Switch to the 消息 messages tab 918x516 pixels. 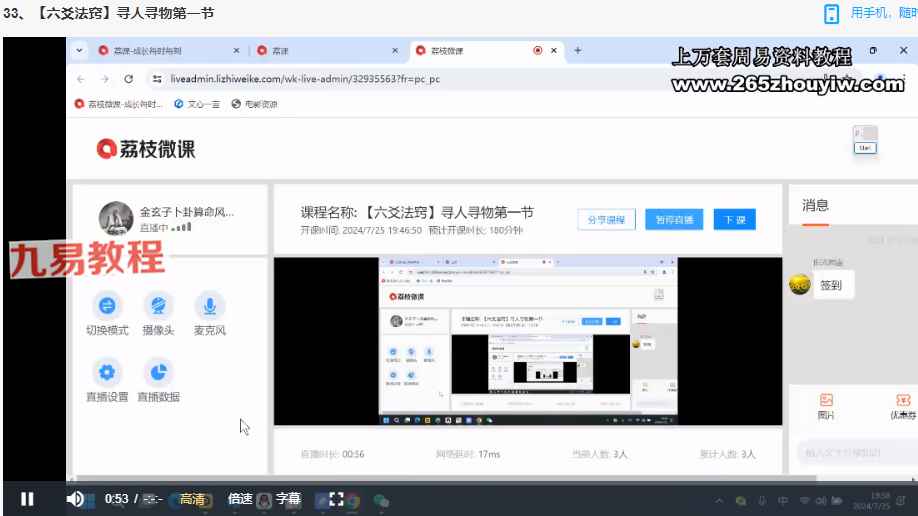[x=815, y=205]
